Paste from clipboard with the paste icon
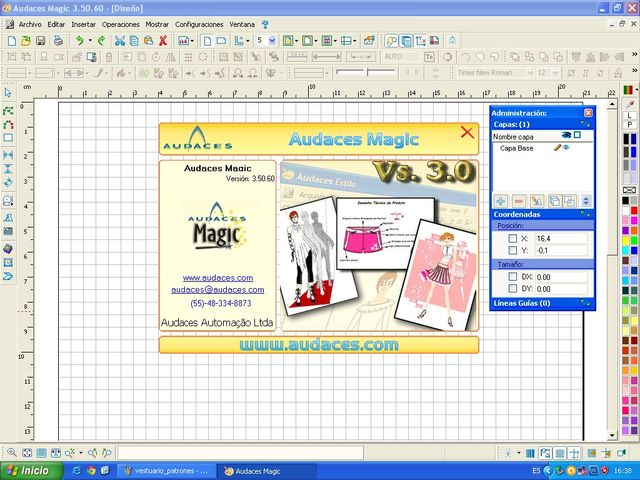This screenshot has height=480, width=640. (149, 40)
